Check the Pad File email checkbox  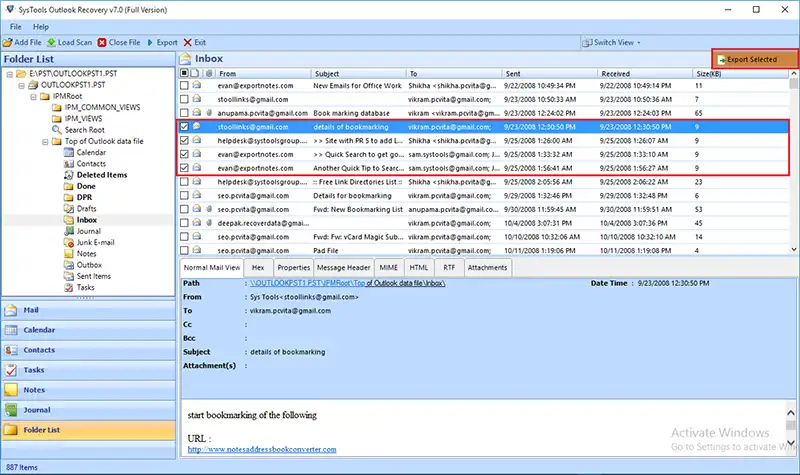click(x=184, y=251)
